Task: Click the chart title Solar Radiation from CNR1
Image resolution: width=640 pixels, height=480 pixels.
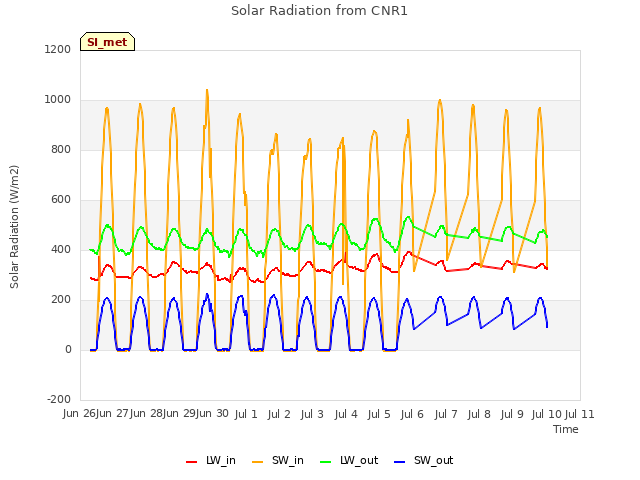Action: point(319,11)
